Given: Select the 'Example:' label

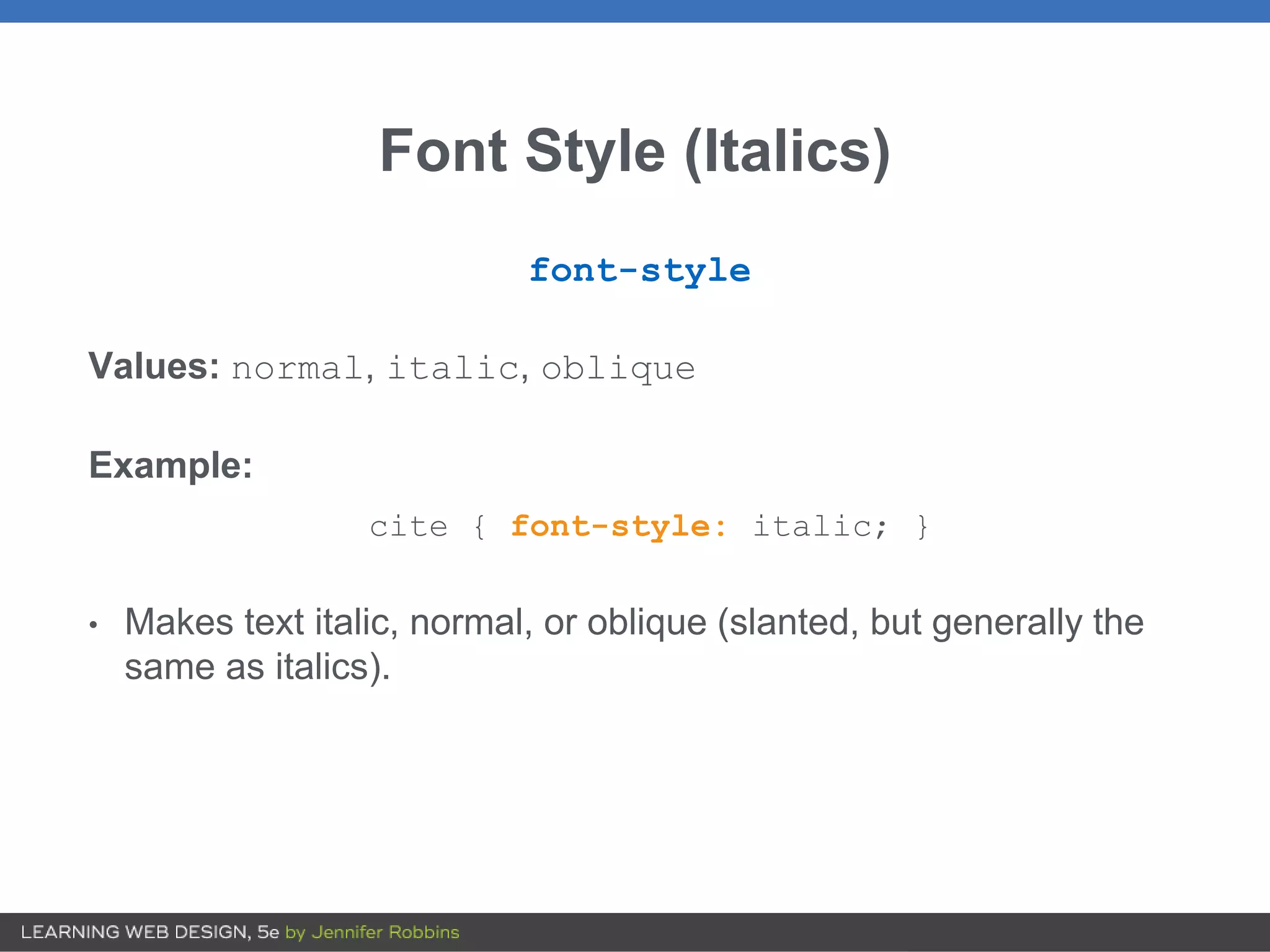Looking at the screenshot, I should point(171,465).
